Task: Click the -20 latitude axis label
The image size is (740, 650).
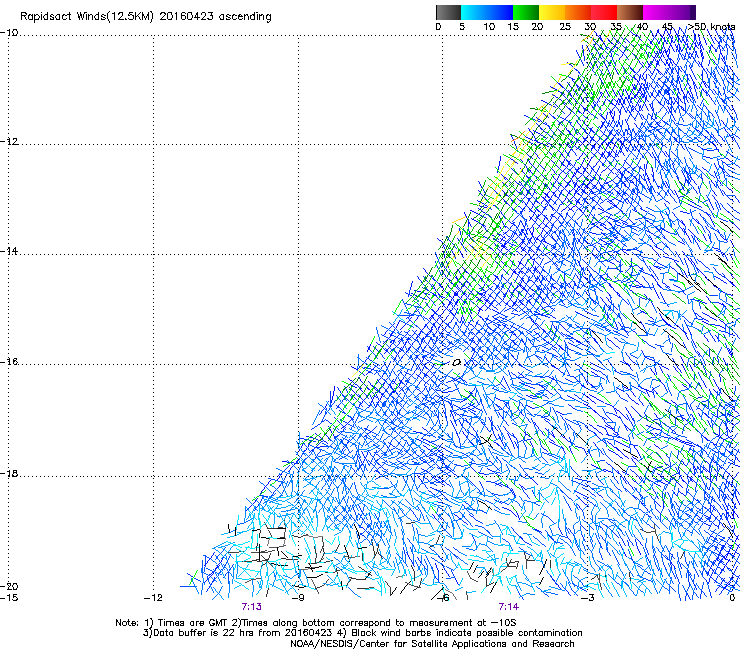Action: (9, 586)
